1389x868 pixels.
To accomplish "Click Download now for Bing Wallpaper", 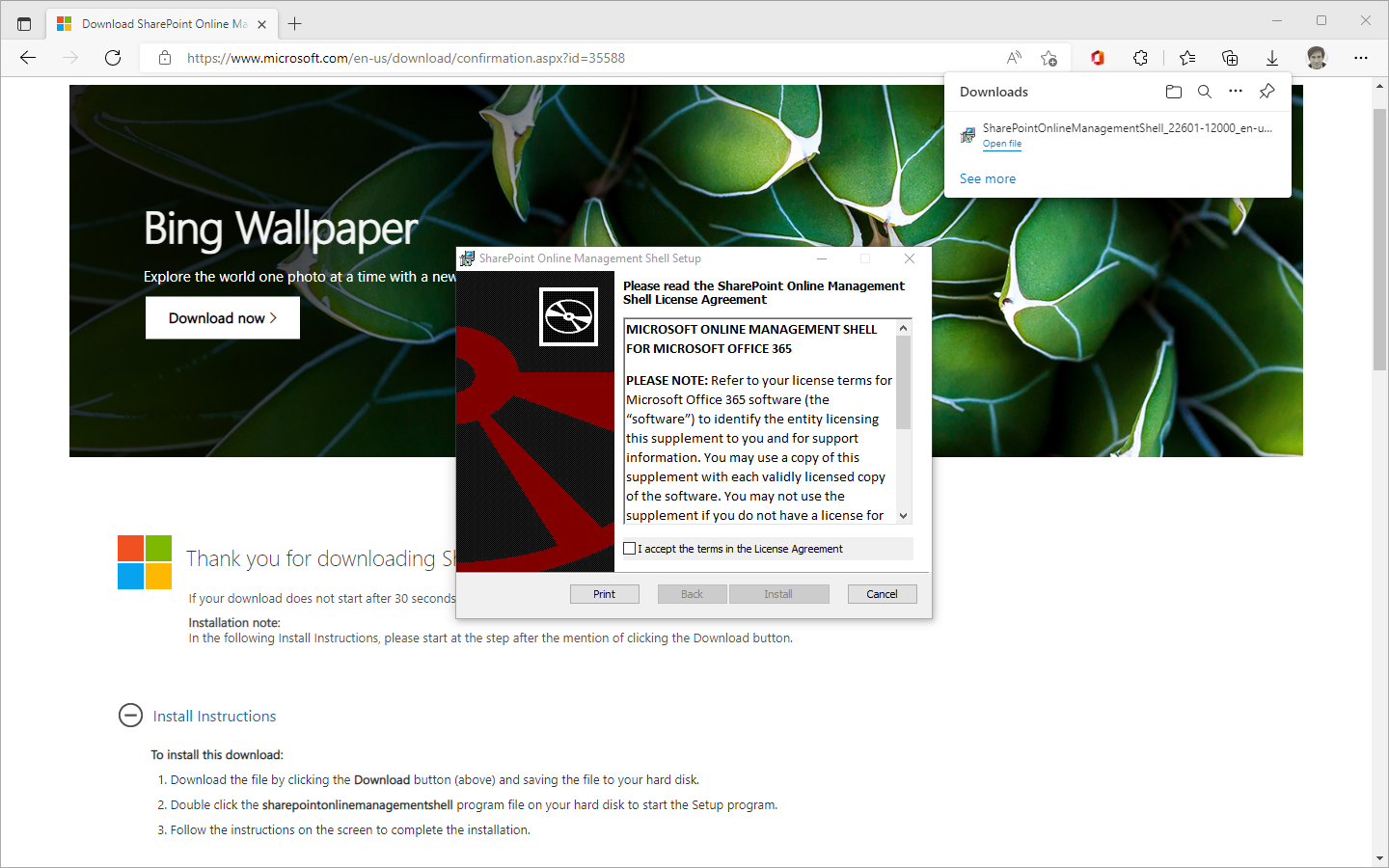I will [223, 318].
